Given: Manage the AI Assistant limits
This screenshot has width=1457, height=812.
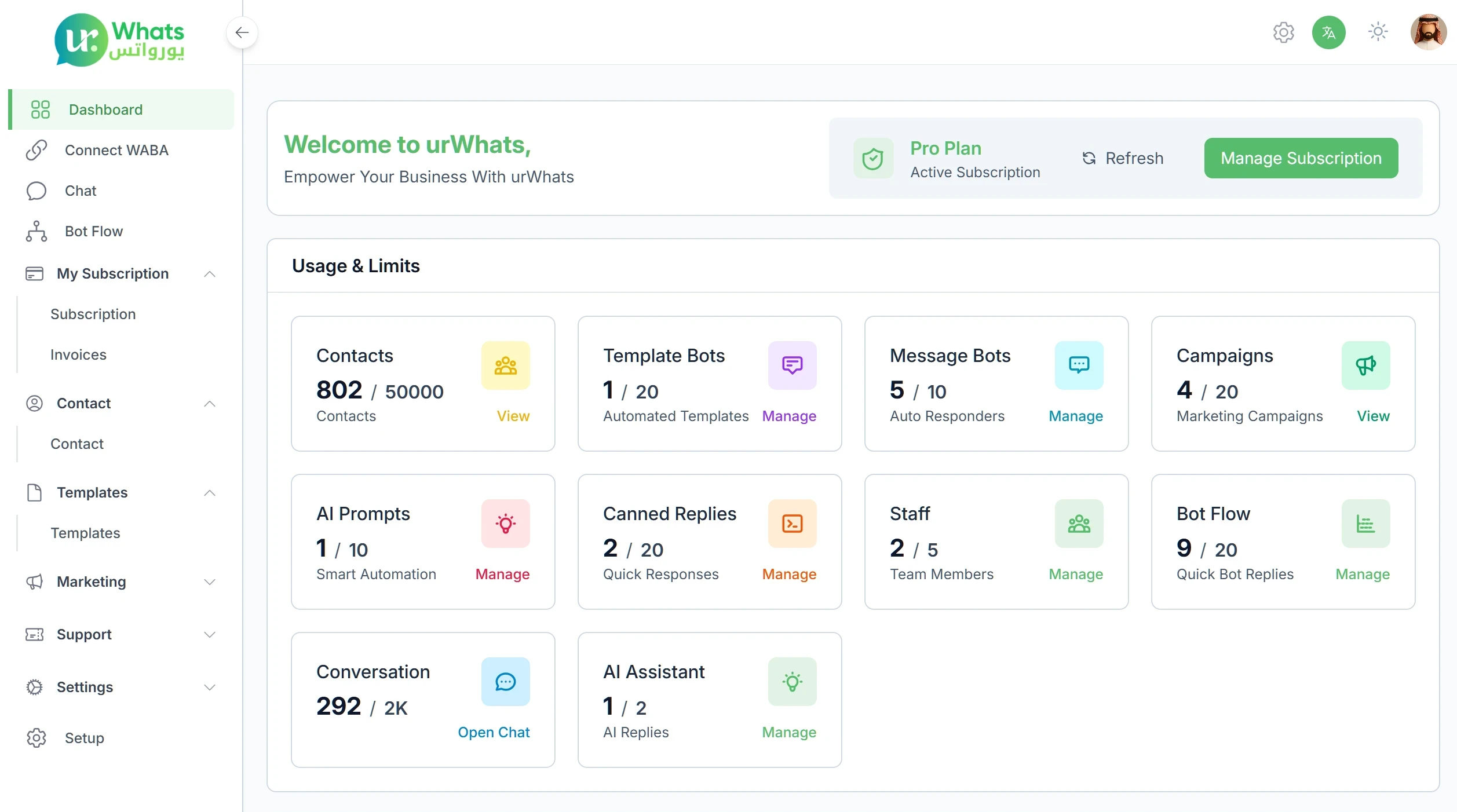Looking at the screenshot, I should (789, 732).
